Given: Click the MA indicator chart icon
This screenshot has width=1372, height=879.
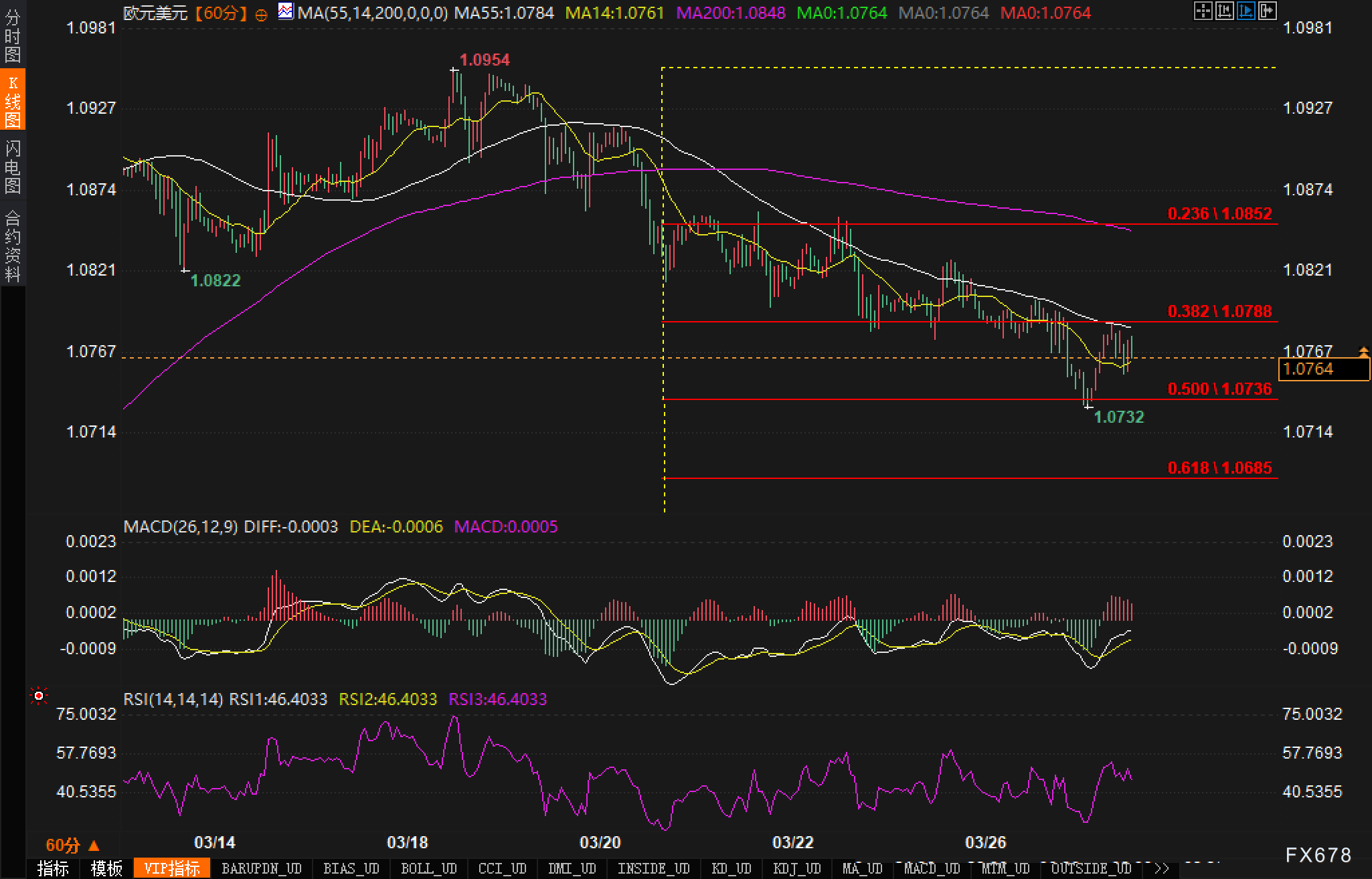Looking at the screenshot, I should 286,11.
